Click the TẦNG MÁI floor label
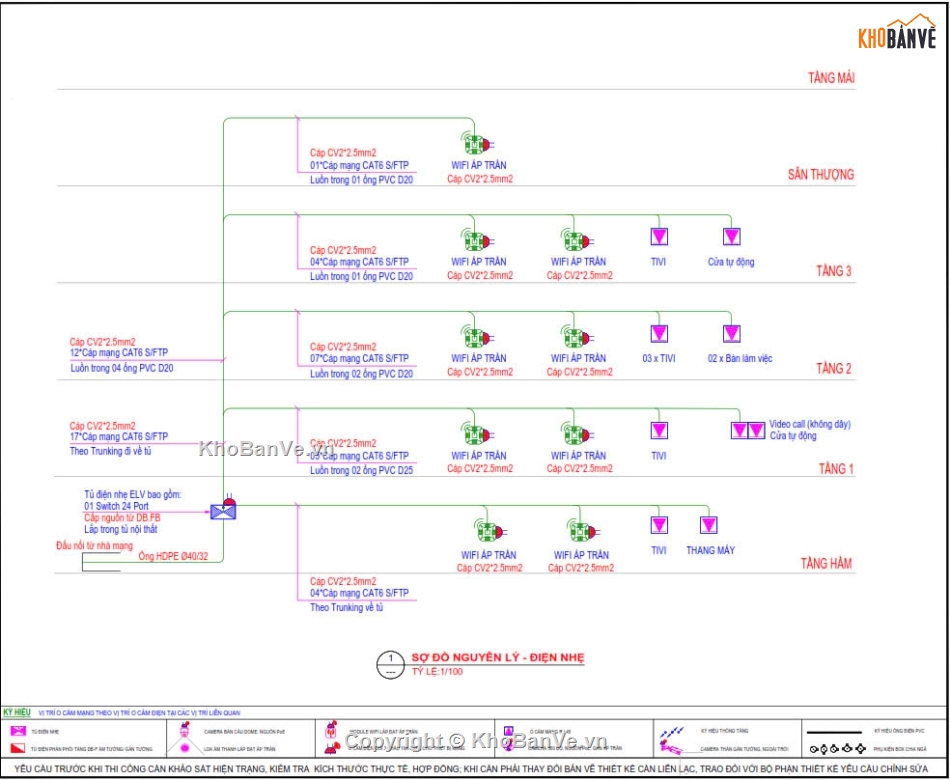 (831, 78)
